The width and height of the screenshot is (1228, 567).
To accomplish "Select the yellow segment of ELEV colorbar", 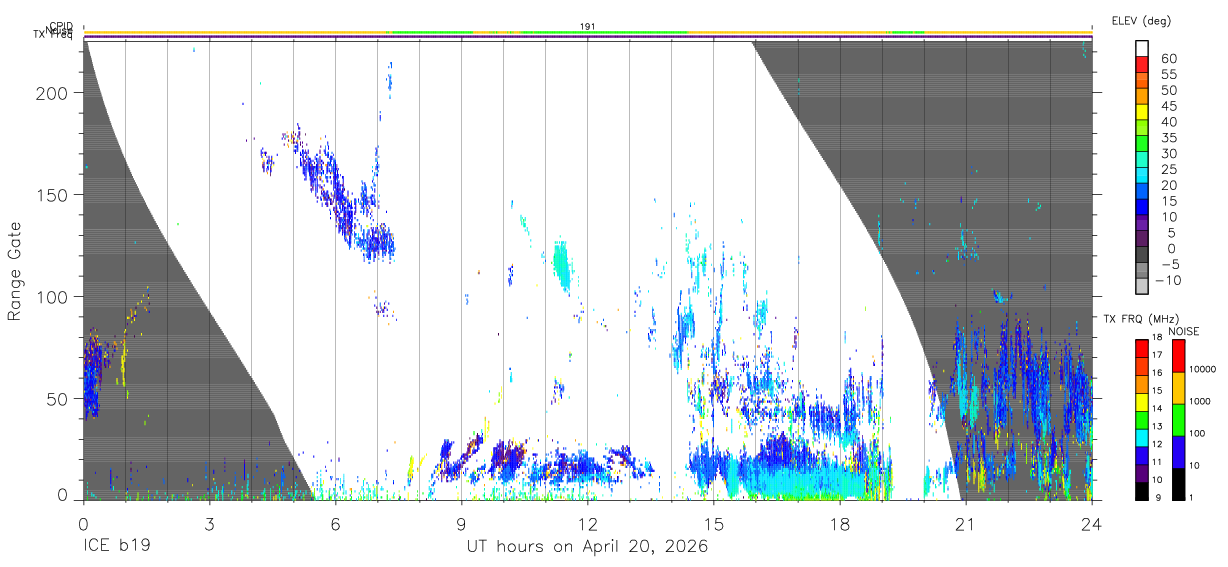I will pos(1142,111).
